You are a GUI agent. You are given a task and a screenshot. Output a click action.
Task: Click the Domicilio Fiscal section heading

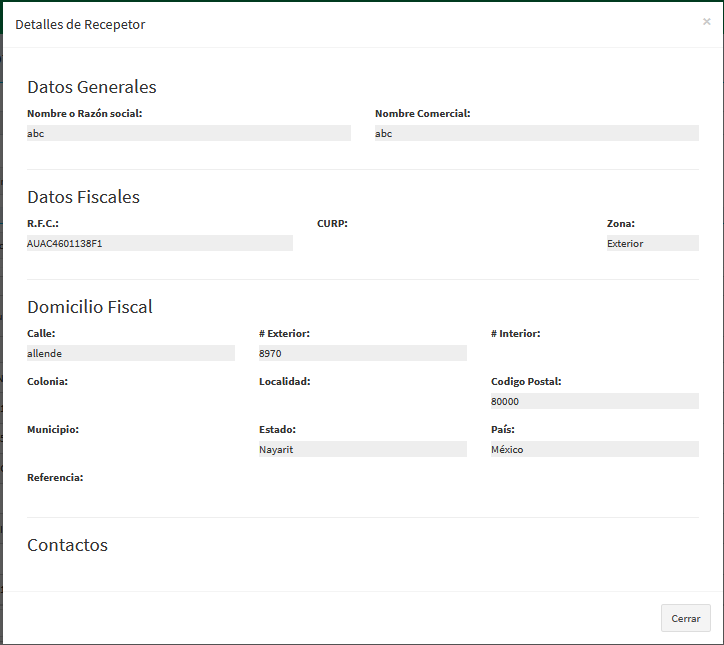(x=90, y=307)
